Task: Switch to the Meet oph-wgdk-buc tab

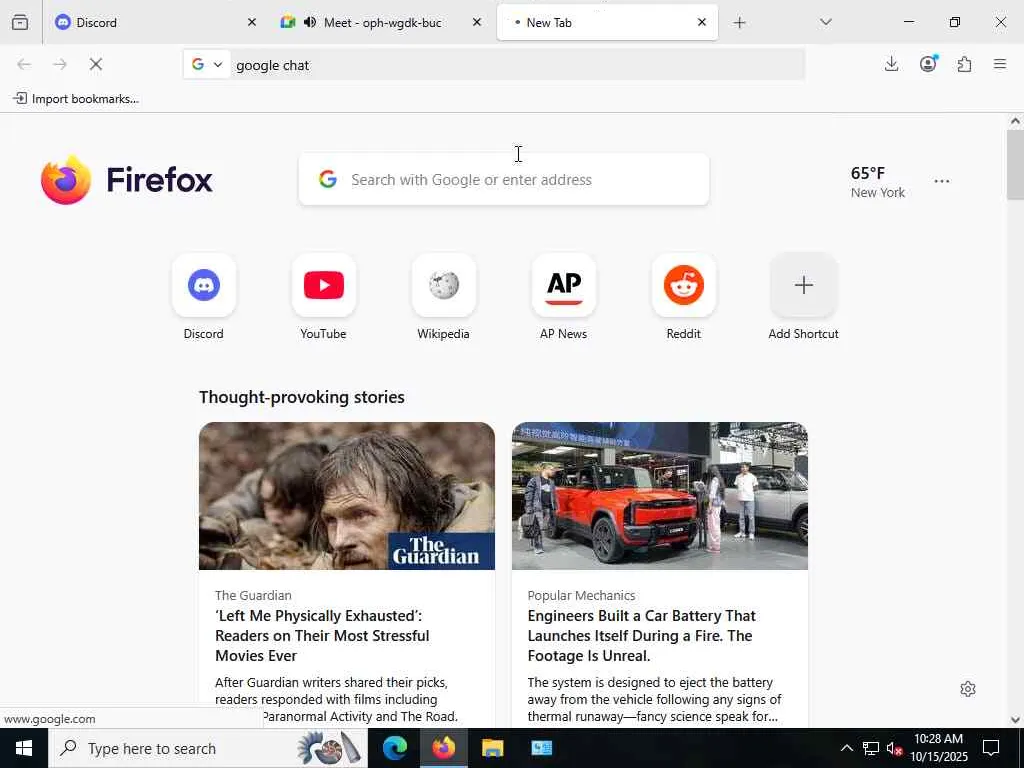Action: pos(381,22)
